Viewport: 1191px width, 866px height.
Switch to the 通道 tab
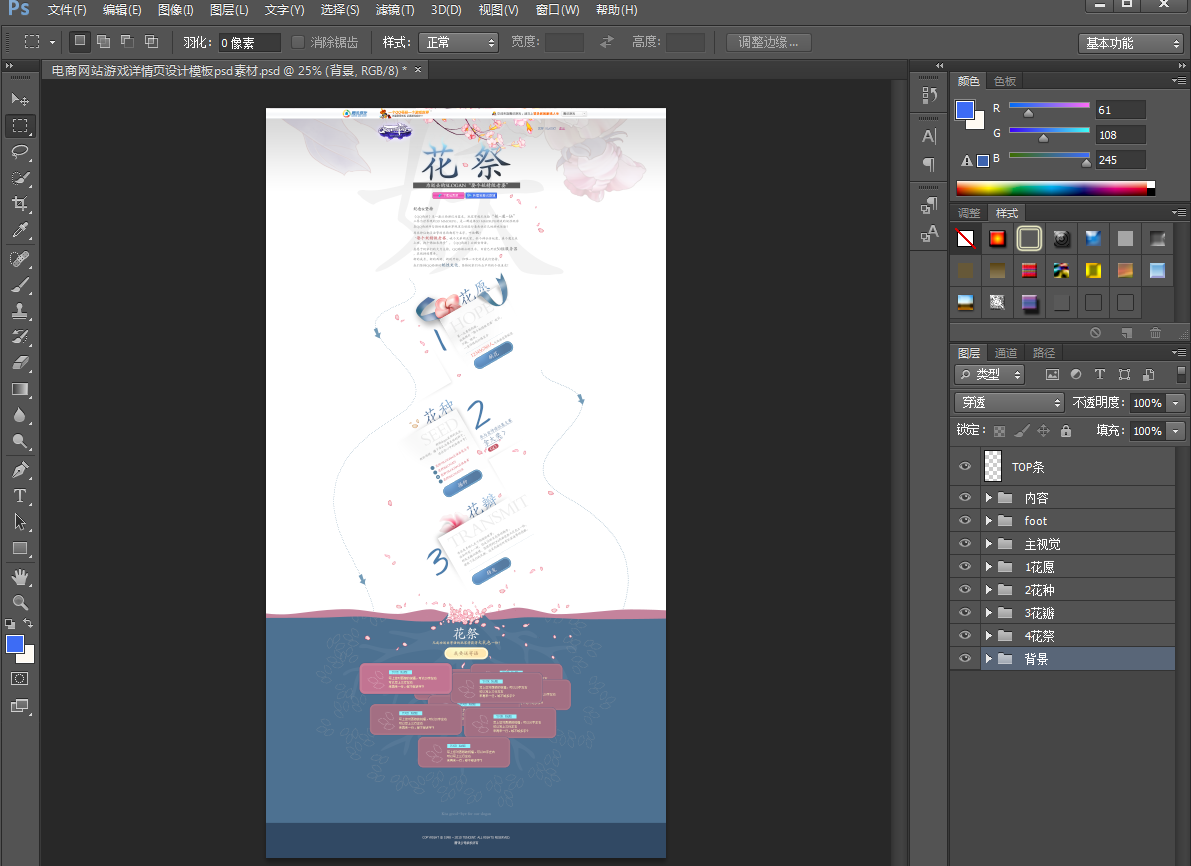click(1006, 353)
